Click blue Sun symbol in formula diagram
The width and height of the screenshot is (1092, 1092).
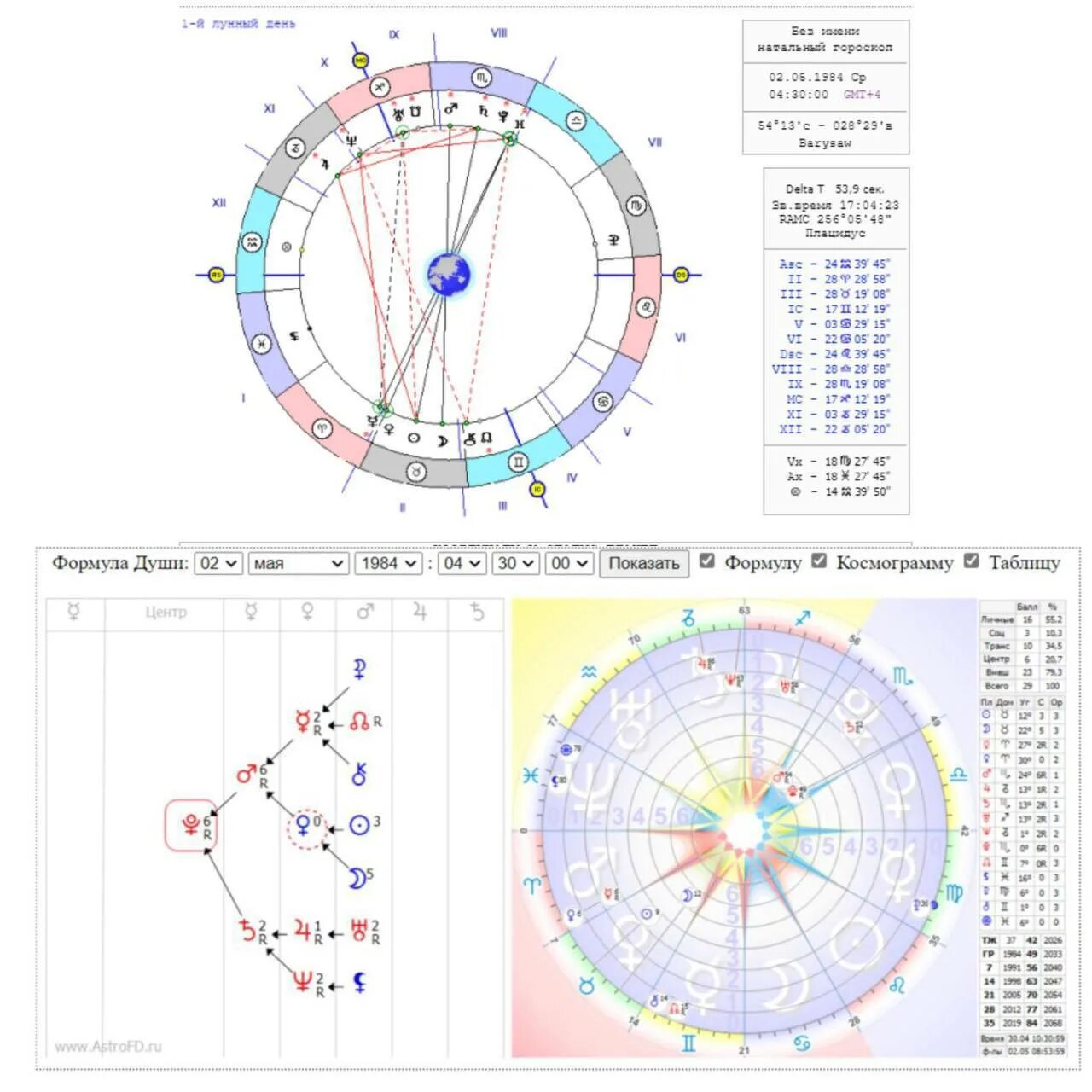pyautogui.click(x=360, y=826)
